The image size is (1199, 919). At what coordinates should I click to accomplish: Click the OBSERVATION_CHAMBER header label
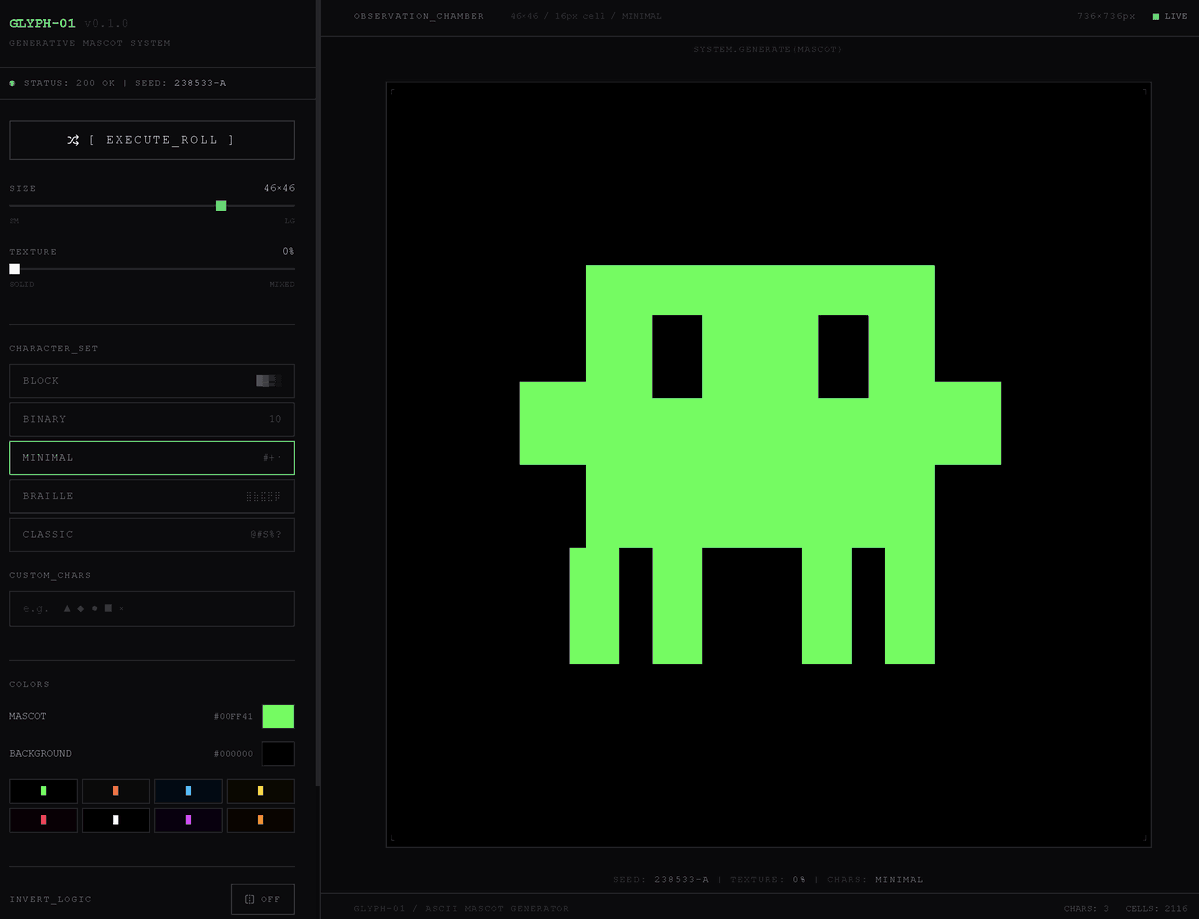pos(418,16)
